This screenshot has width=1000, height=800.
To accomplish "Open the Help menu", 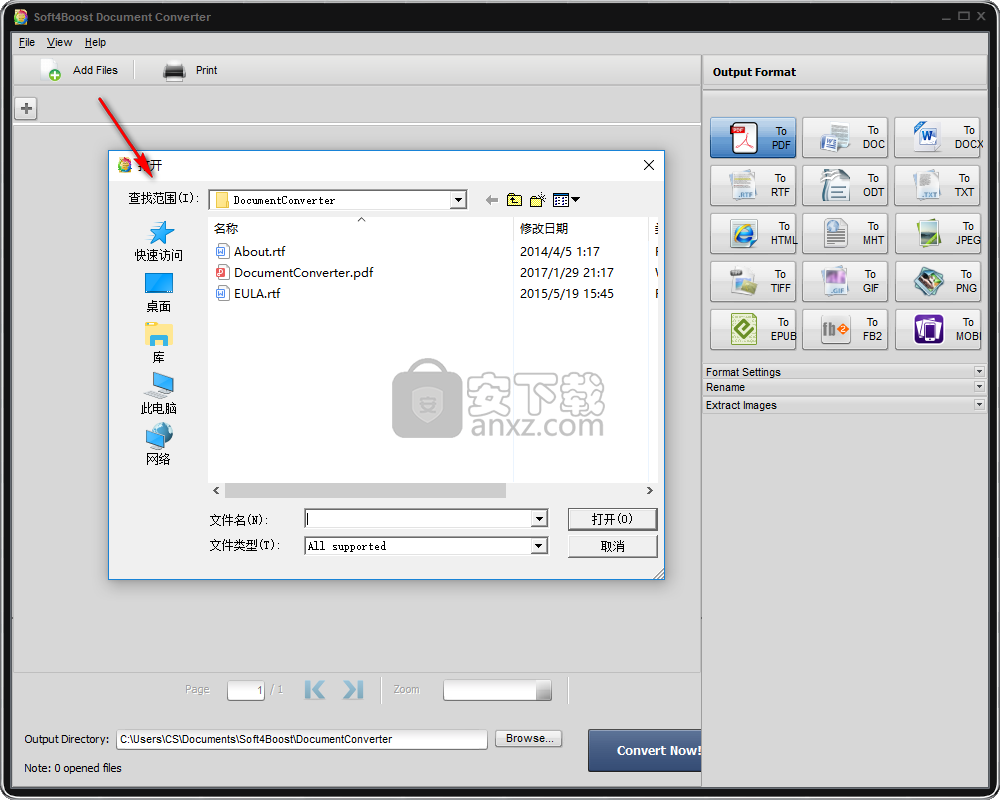I will [x=95, y=42].
